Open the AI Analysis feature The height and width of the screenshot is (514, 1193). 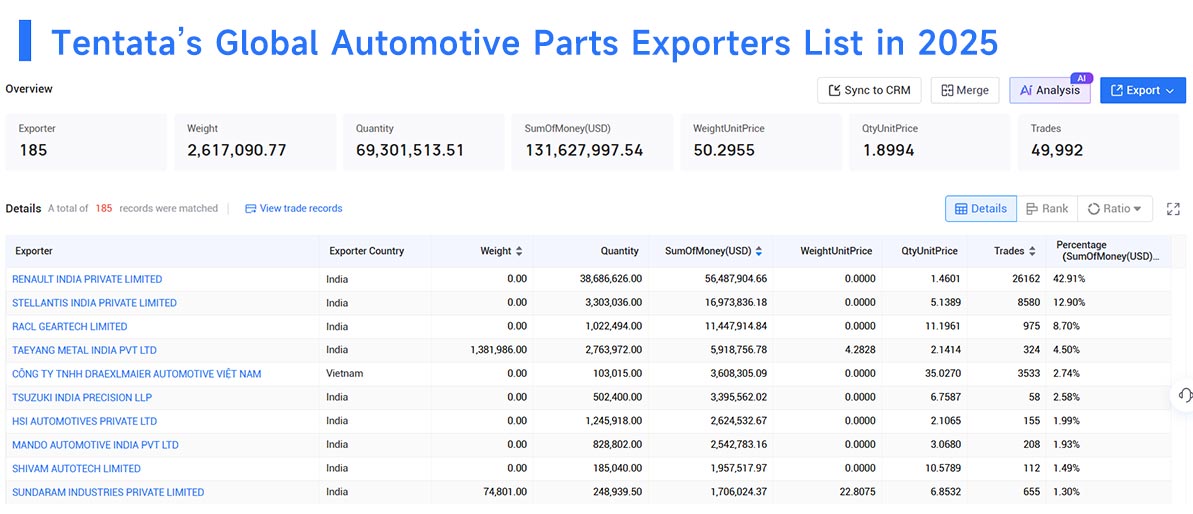(x=1050, y=90)
